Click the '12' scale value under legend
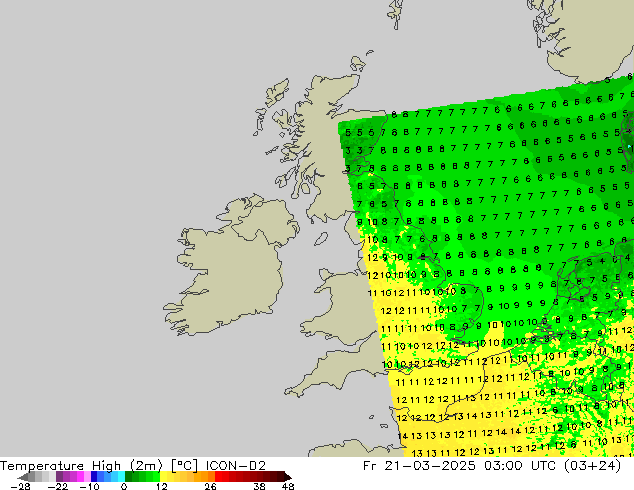634x490 pixels. (162, 486)
